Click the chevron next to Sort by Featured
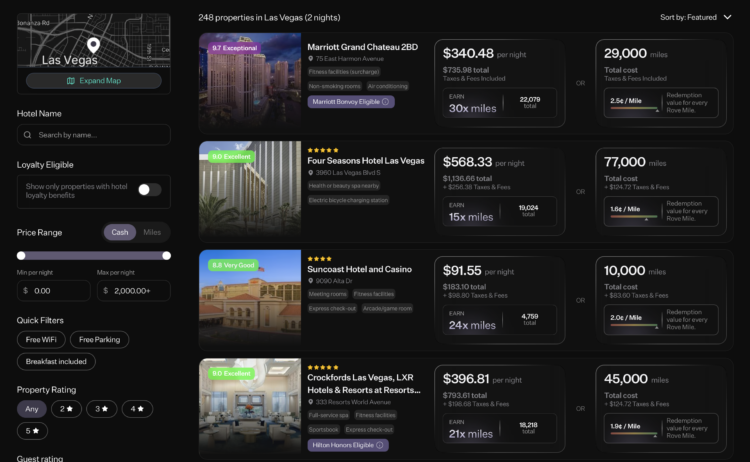 (x=728, y=17)
